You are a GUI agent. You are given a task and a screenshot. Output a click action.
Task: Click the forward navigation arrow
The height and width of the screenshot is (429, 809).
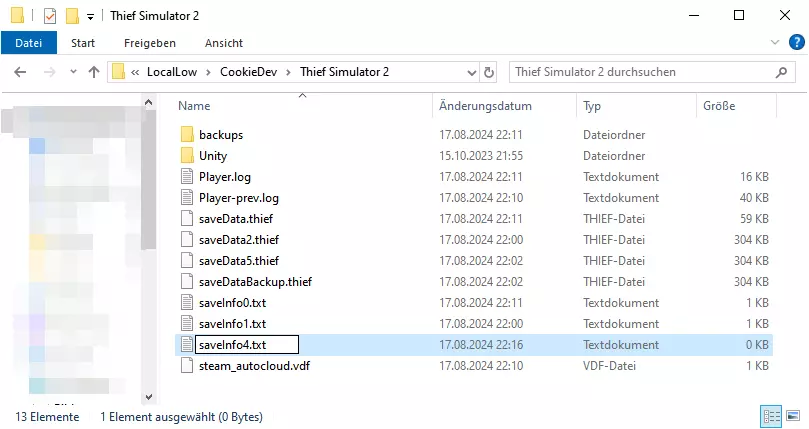tap(50, 72)
